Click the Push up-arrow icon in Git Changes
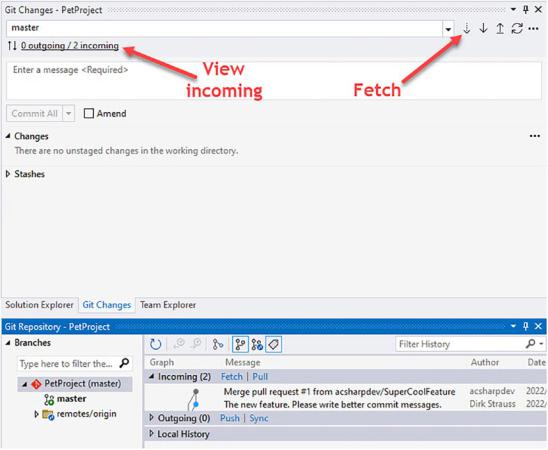The image size is (548, 450). pyautogui.click(x=500, y=28)
